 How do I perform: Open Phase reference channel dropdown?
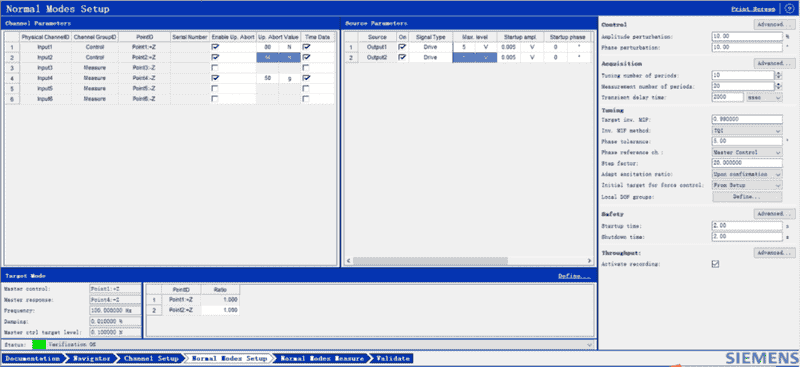click(x=778, y=152)
